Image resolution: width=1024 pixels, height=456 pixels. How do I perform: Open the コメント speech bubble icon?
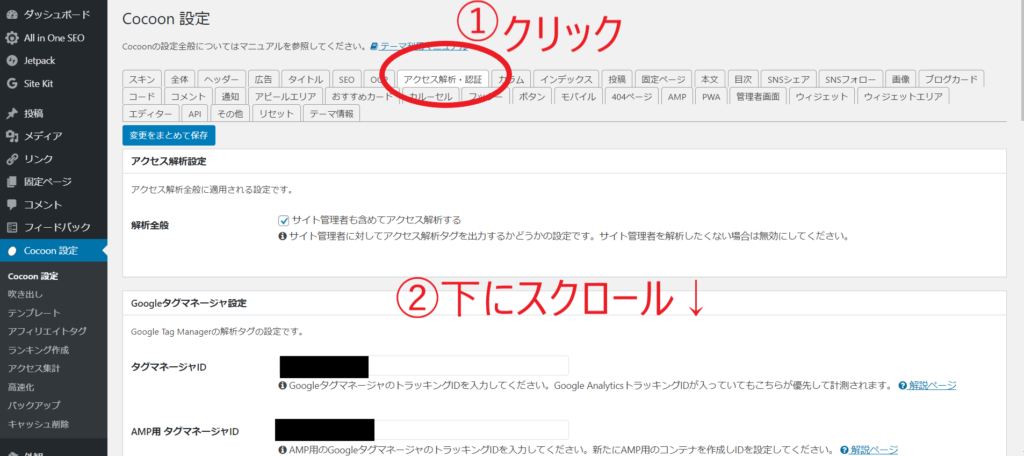12,205
